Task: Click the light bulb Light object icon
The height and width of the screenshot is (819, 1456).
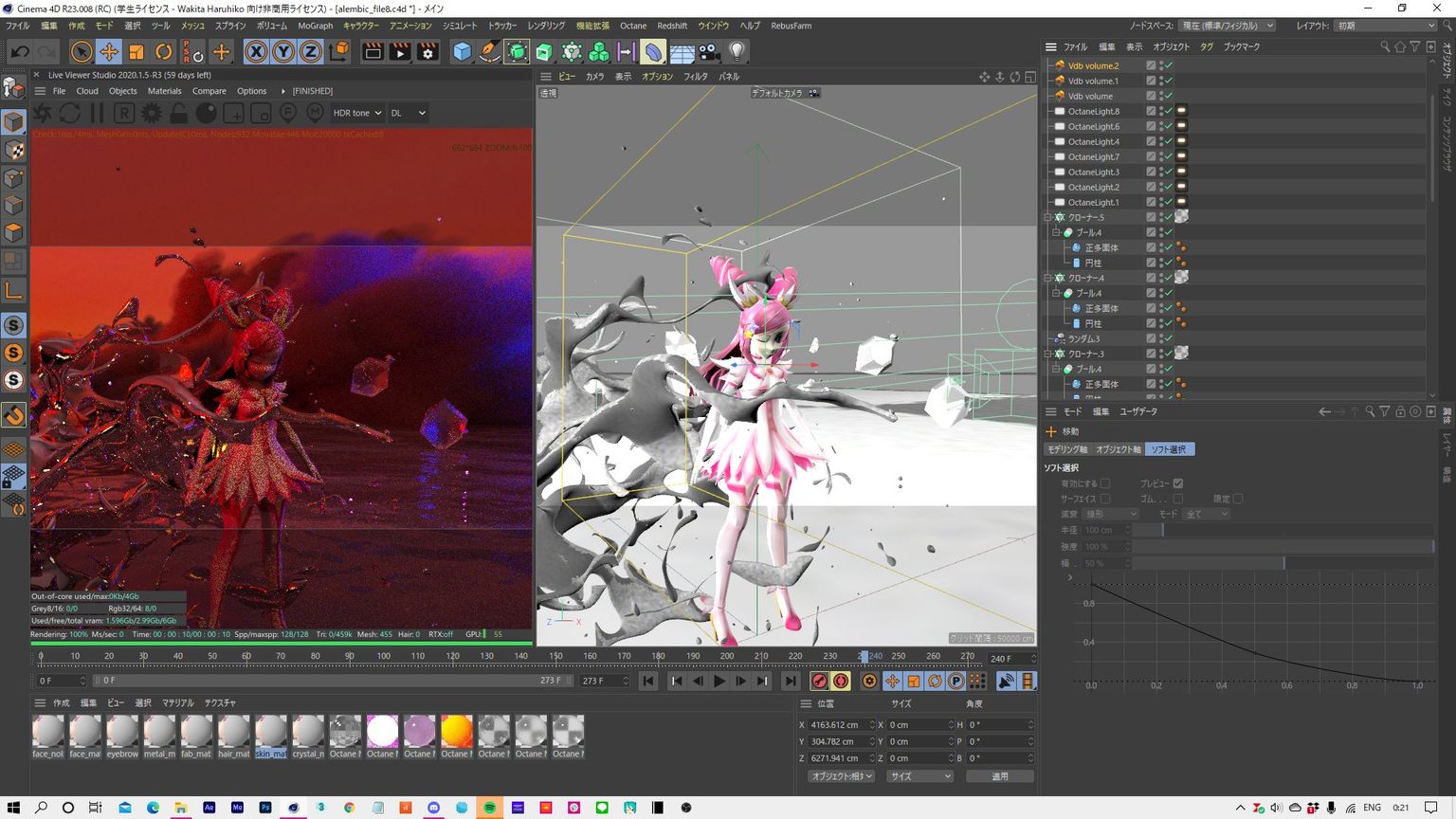Action: pos(737,52)
